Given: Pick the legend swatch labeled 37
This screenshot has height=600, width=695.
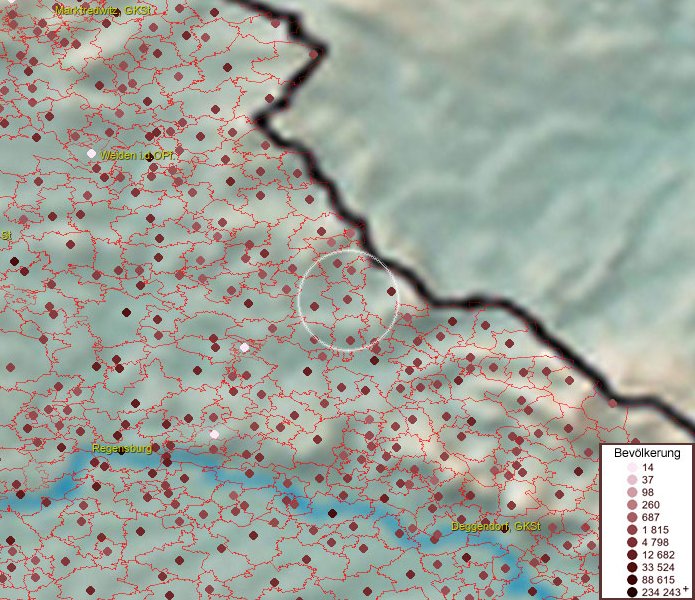Looking at the screenshot, I should pyautogui.click(x=631, y=480).
